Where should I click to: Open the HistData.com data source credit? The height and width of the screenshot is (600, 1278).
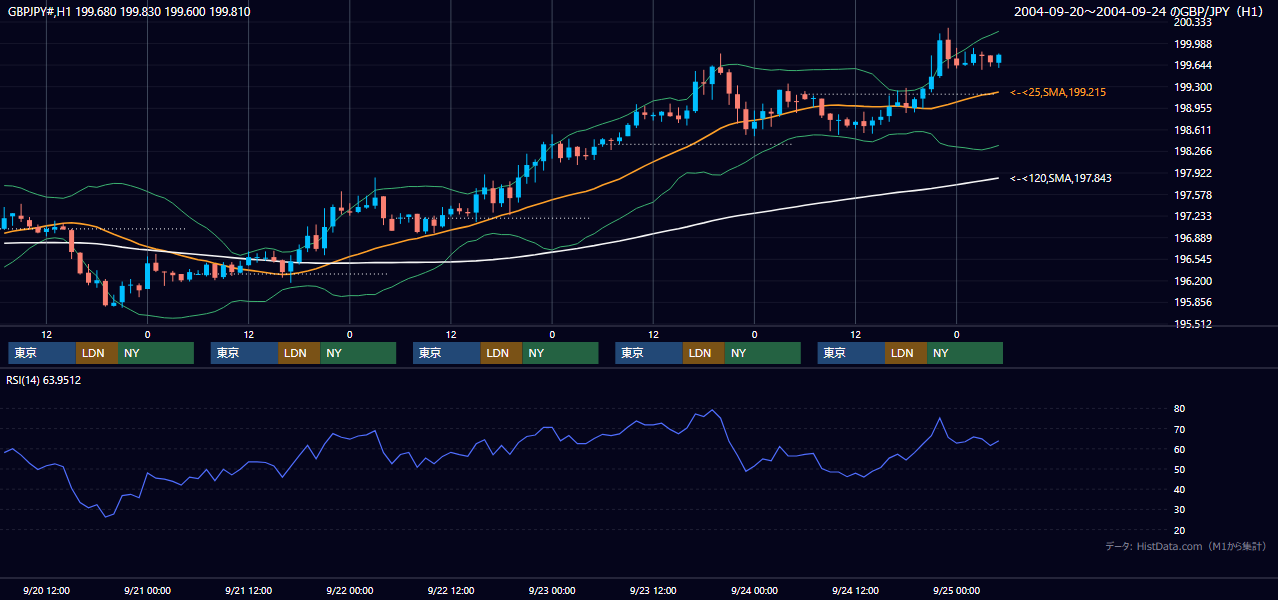coord(1186,546)
